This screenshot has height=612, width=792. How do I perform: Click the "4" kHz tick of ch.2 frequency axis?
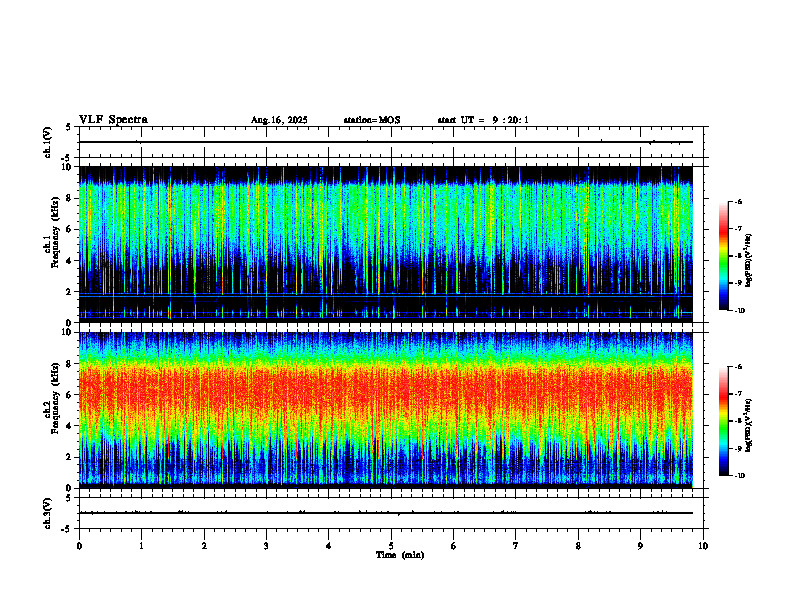pos(70,426)
